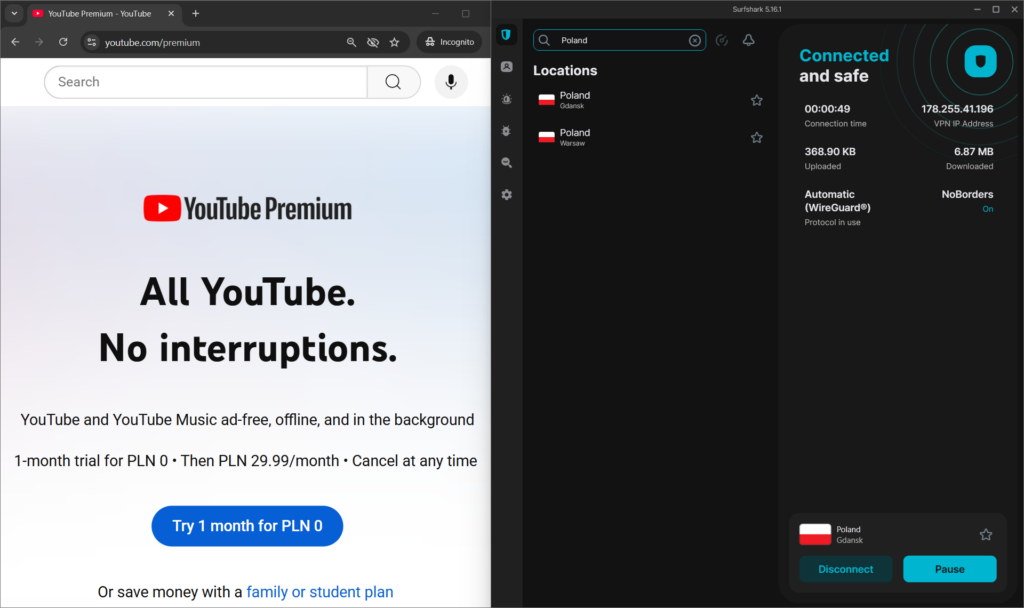Select the Poland Gdansk location
This screenshot has width=1024, height=608.
click(650, 100)
